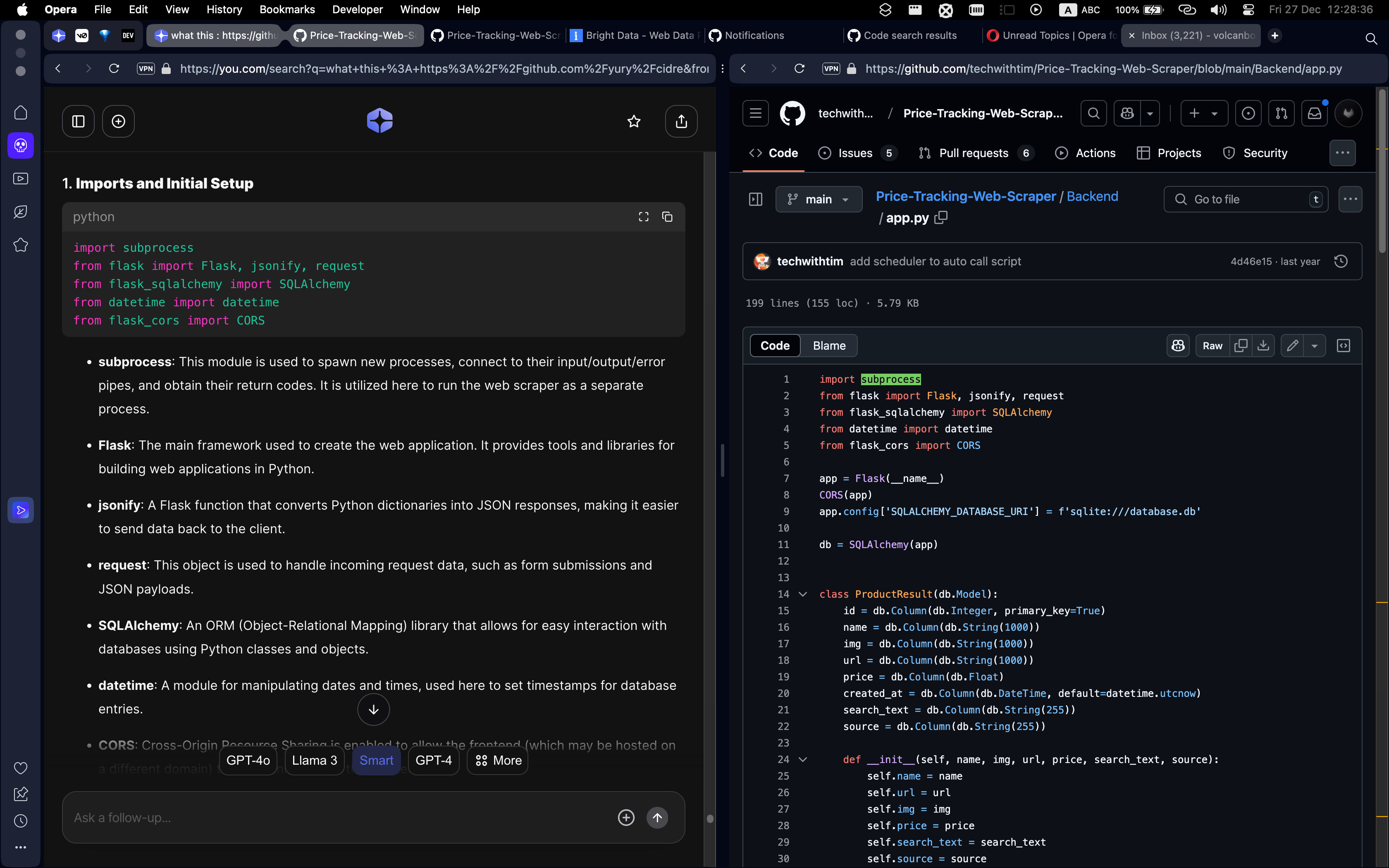The height and width of the screenshot is (868, 1389).
Task: Download raw file icon in code toolbar
Action: point(1263,346)
